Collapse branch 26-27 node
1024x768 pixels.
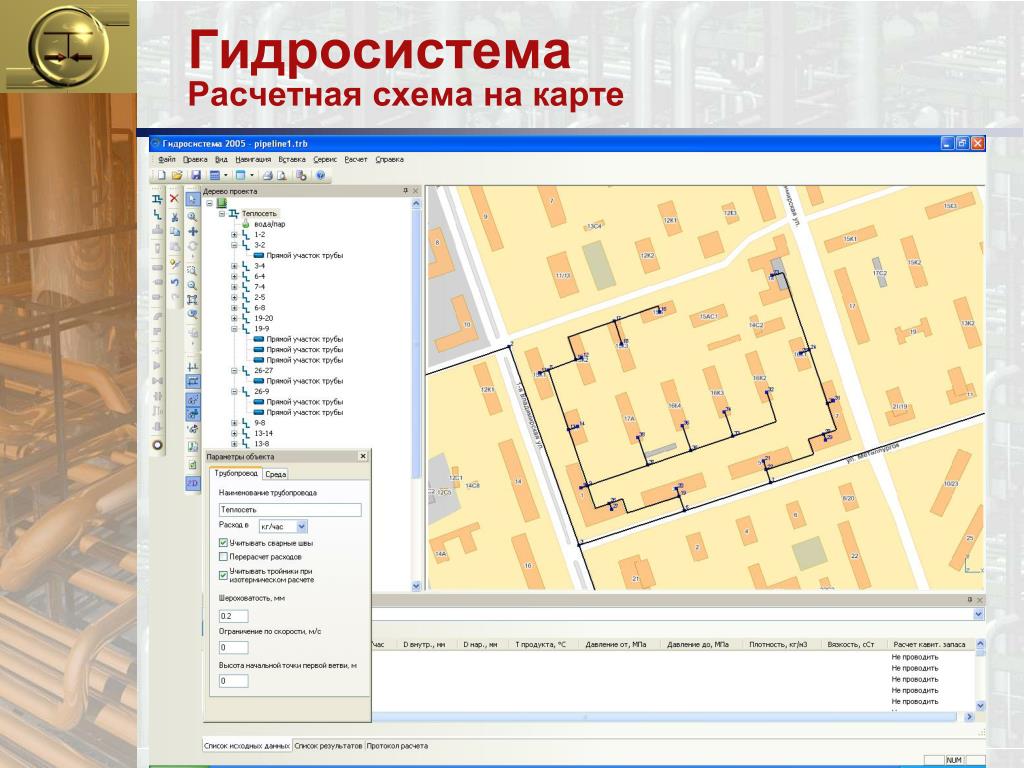pyautogui.click(x=234, y=370)
